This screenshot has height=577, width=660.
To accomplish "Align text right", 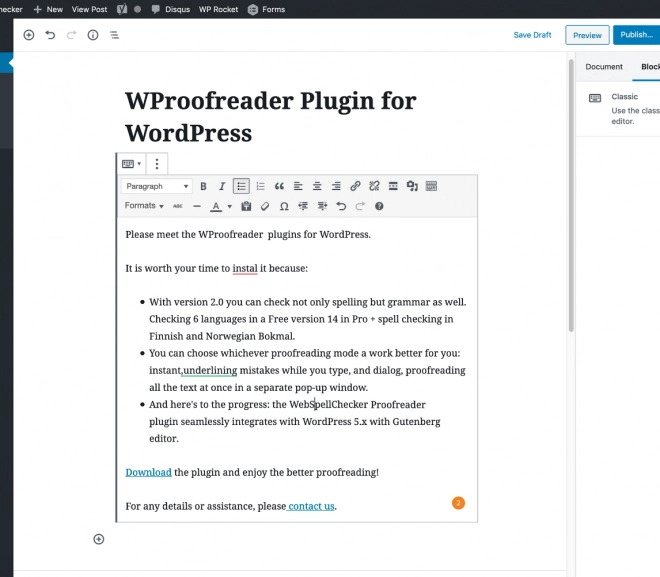I will click(x=336, y=186).
